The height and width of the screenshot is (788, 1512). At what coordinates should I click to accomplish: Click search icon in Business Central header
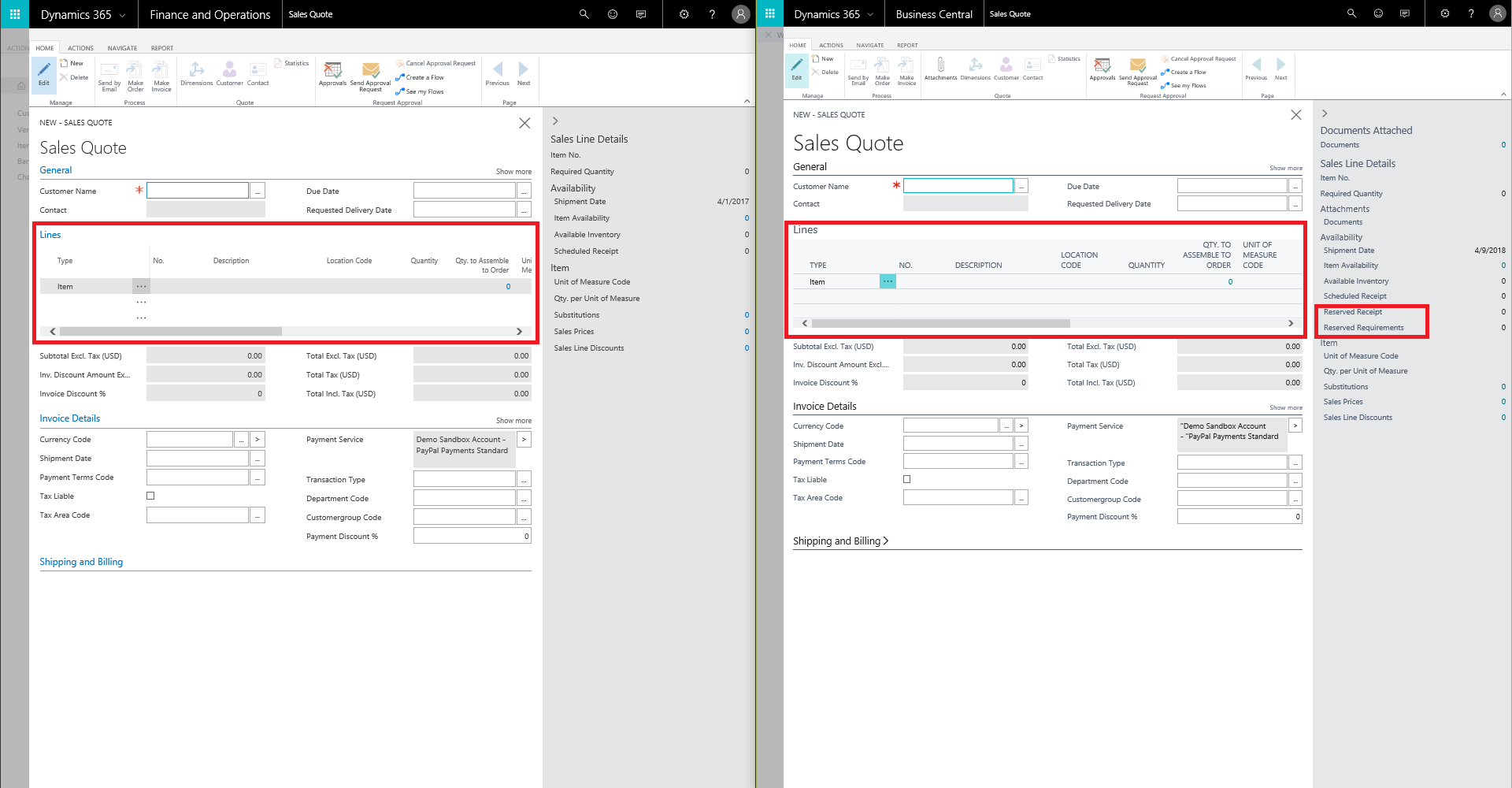point(1351,13)
